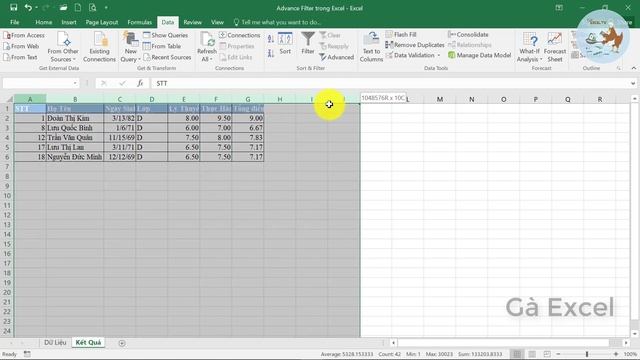Click the Save icon in the quick access toolbar

tap(13, 7)
